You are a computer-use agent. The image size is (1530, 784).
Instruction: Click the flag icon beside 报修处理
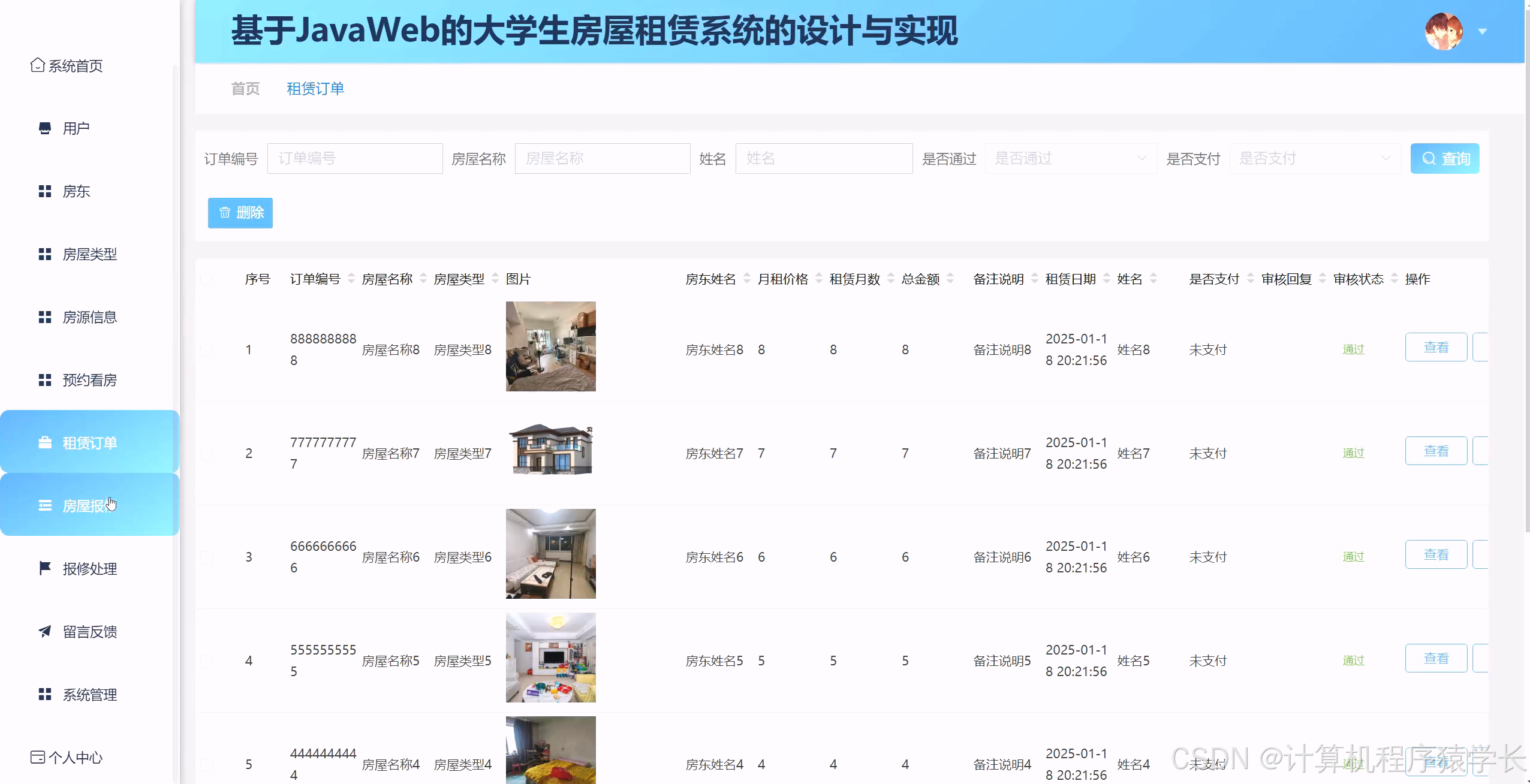(45, 568)
